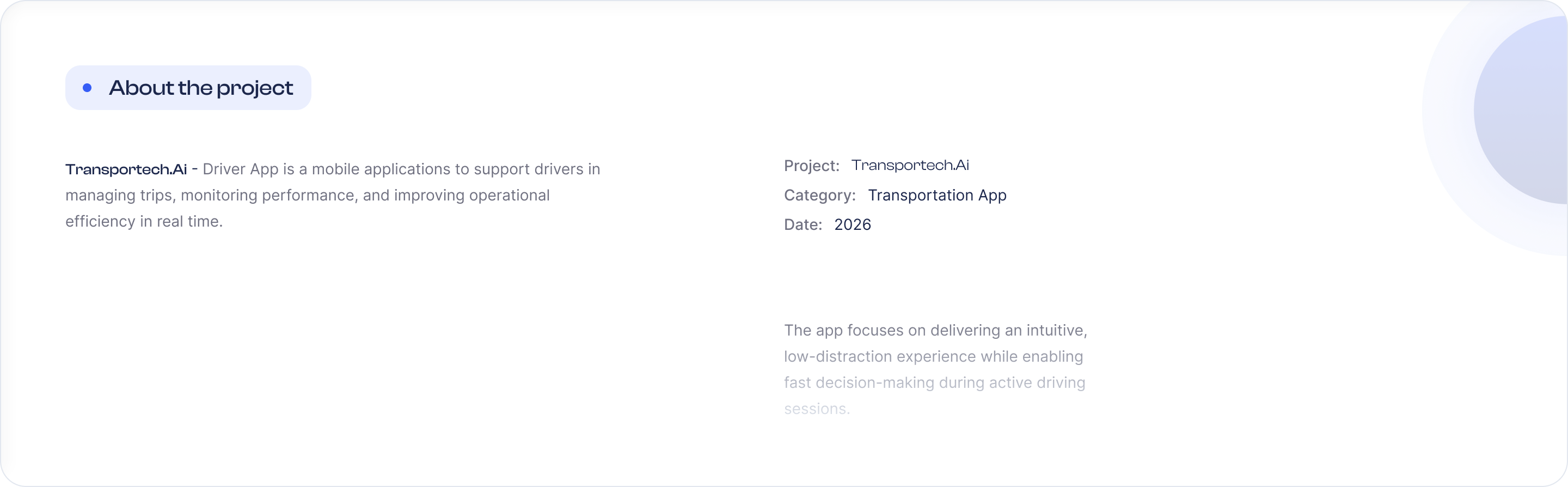1568x487 pixels.
Task: Select the 2026 date value
Action: pyautogui.click(x=853, y=224)
